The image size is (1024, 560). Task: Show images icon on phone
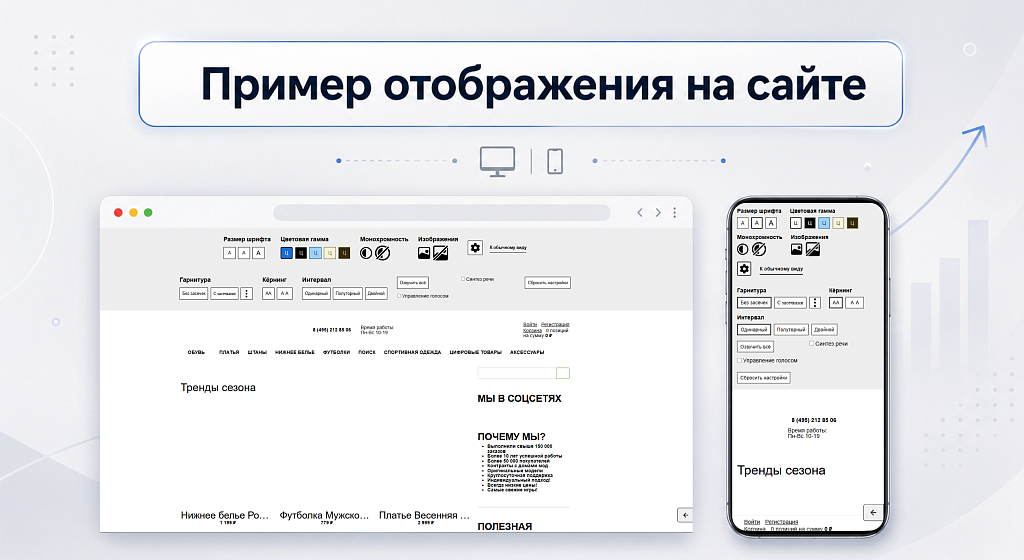[x=796, y=249]
